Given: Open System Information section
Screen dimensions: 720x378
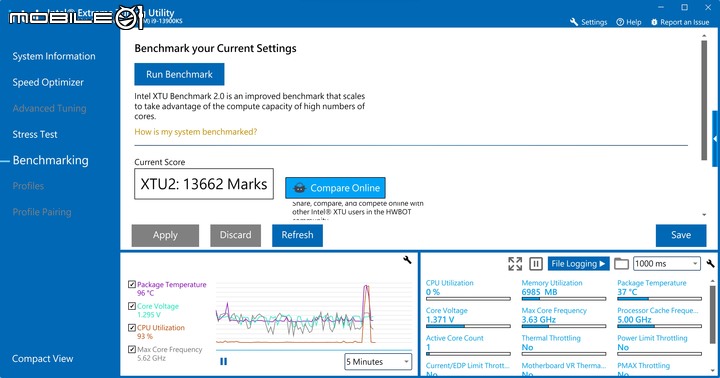Looking at the screenshot, I should click(x=54, y=56).
